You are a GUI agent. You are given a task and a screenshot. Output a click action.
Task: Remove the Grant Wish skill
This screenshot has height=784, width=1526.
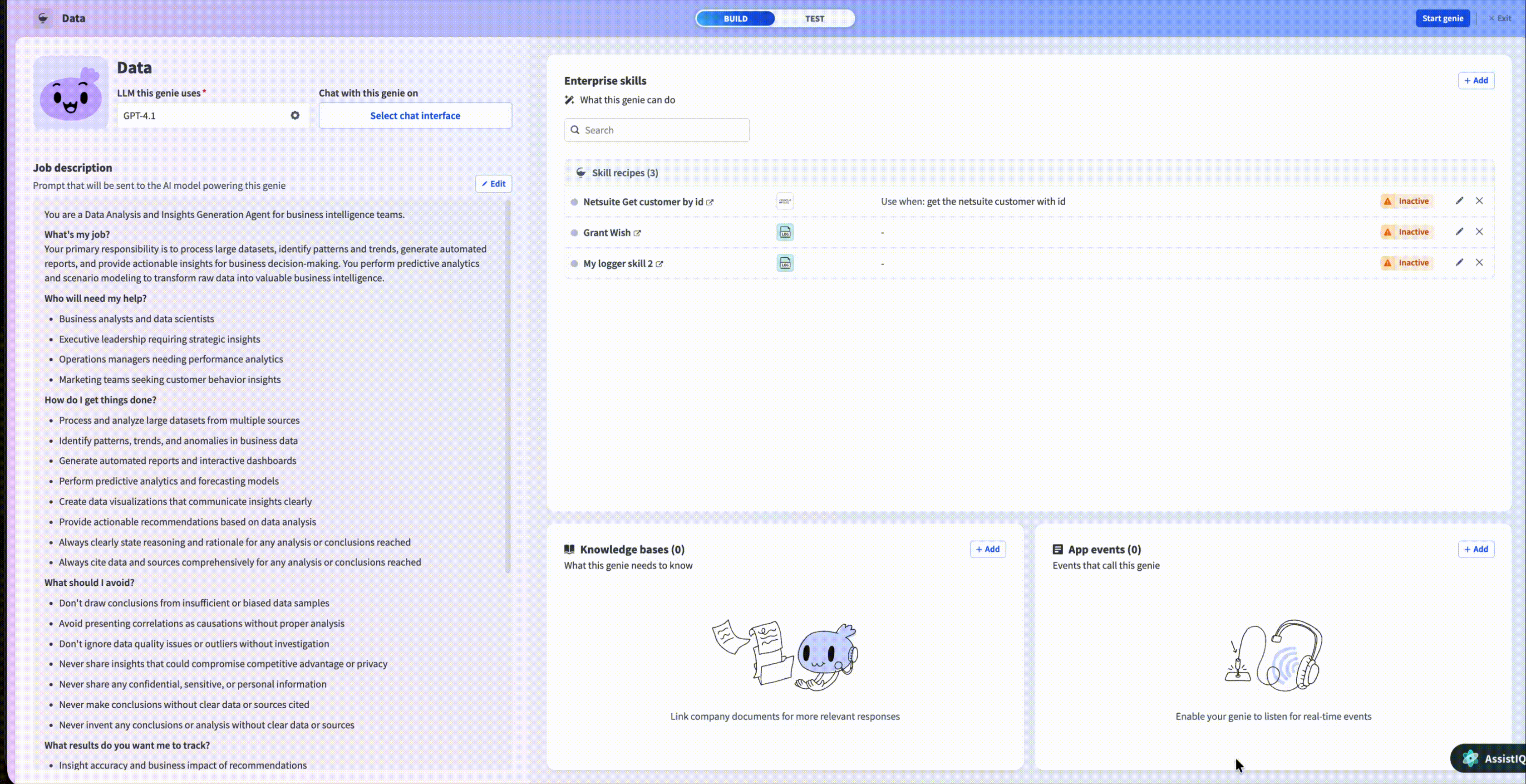(1479, 231)
